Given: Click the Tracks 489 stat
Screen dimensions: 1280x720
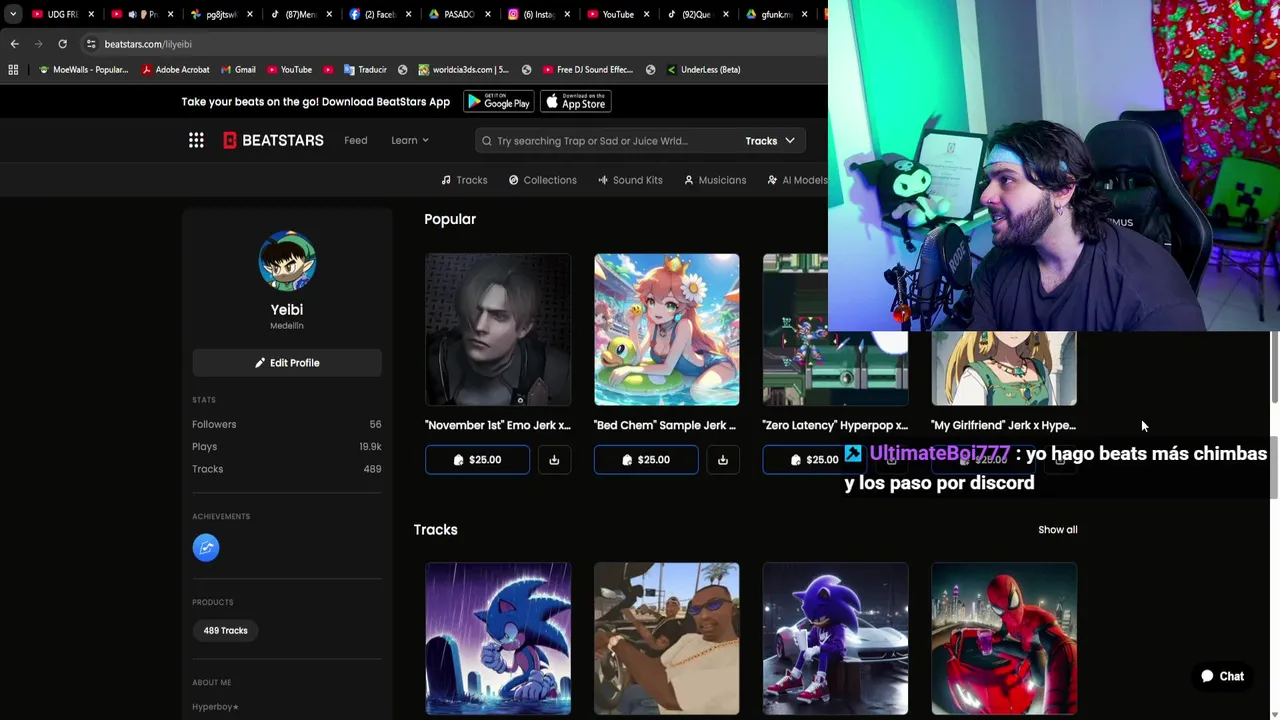Looking at the screenshot, I should pyautogui.click(x=287, y=469).
